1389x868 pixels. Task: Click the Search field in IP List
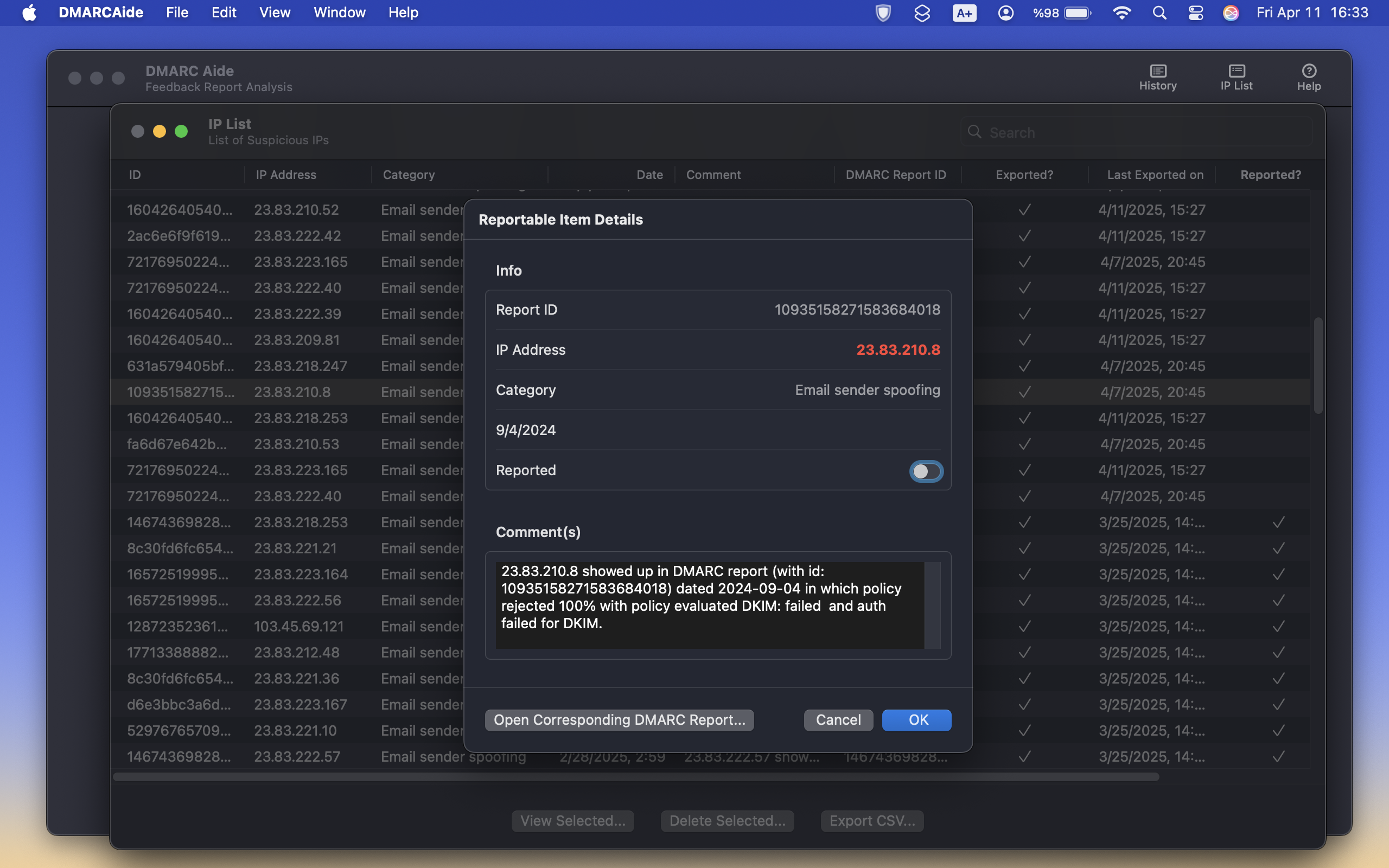click(1137, 132)
